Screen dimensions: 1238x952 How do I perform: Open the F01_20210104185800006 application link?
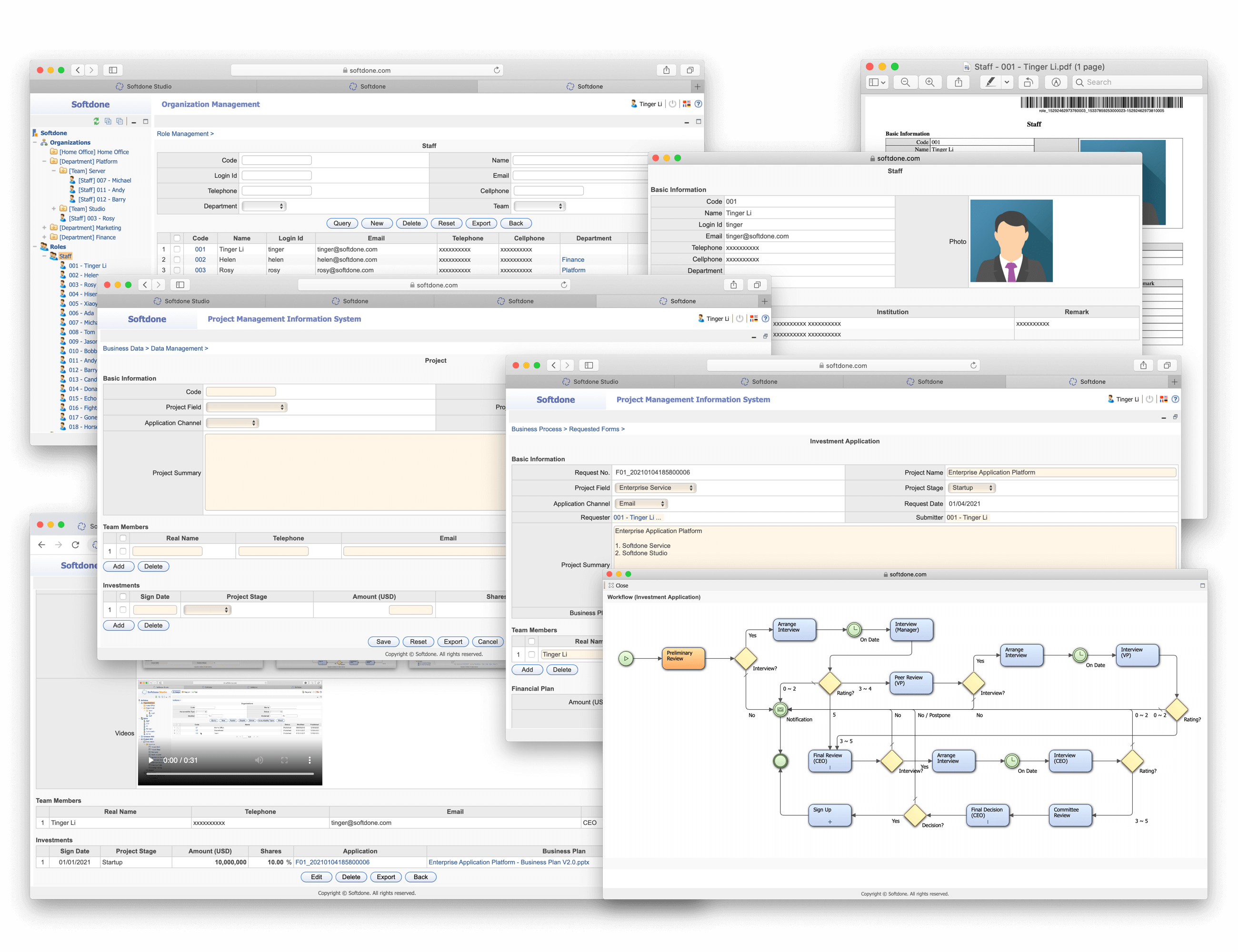point(333,863)
